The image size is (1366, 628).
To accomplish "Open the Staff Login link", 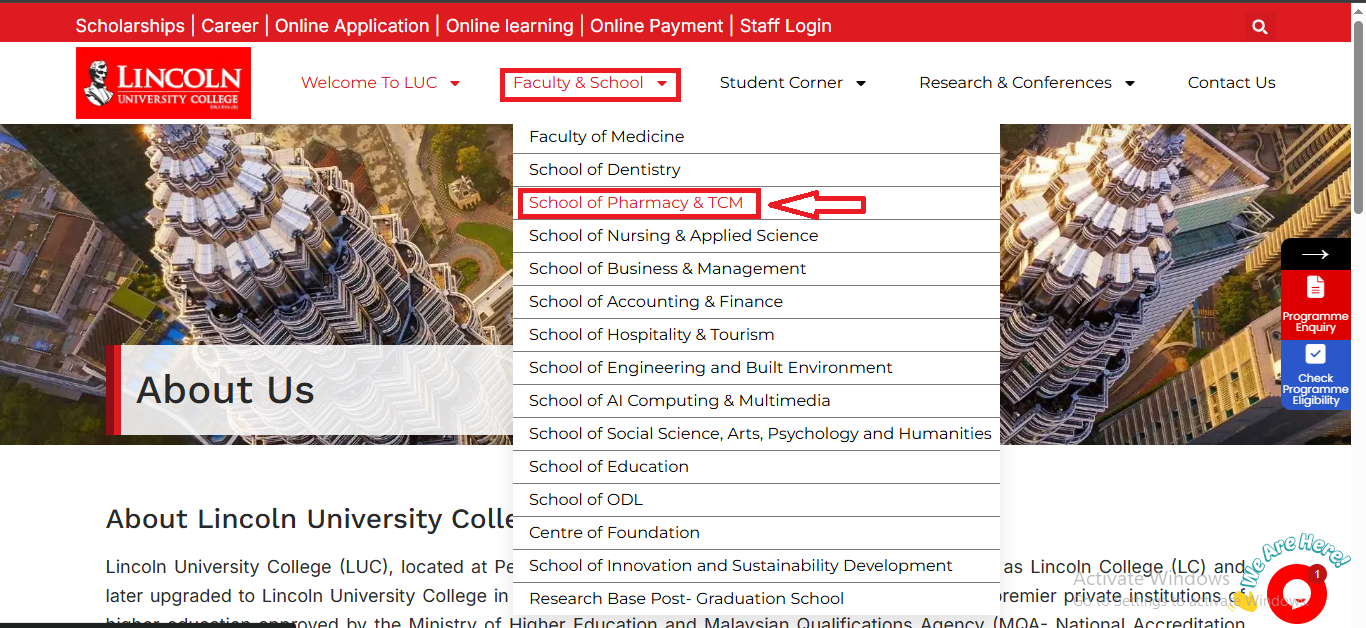I will (786, 26).
